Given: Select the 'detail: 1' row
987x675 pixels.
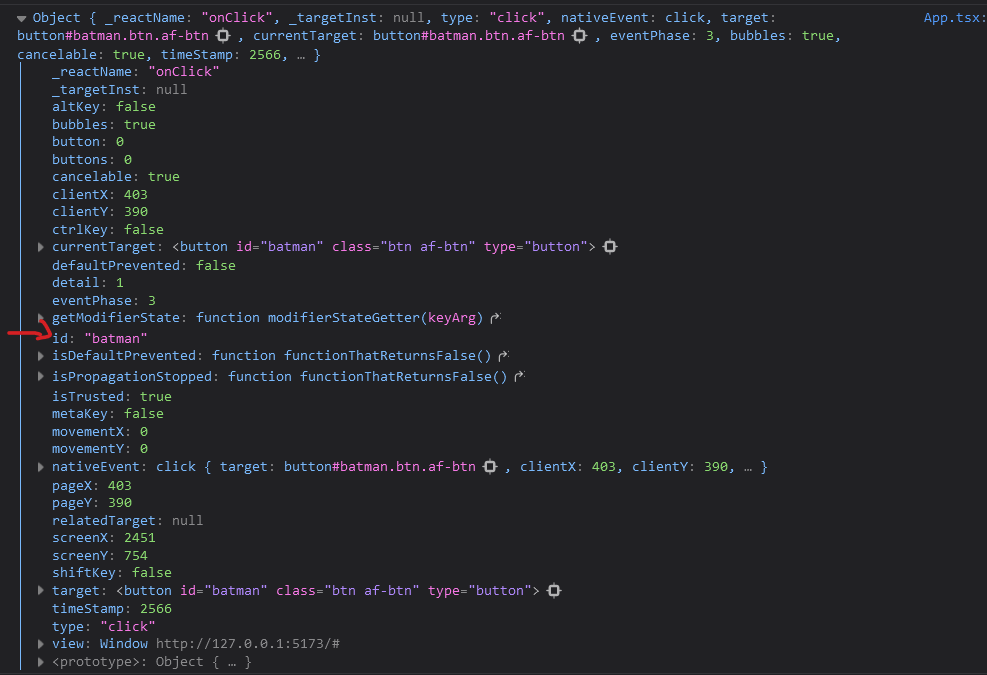Looking at the screenshot, I should click(88, 283).
